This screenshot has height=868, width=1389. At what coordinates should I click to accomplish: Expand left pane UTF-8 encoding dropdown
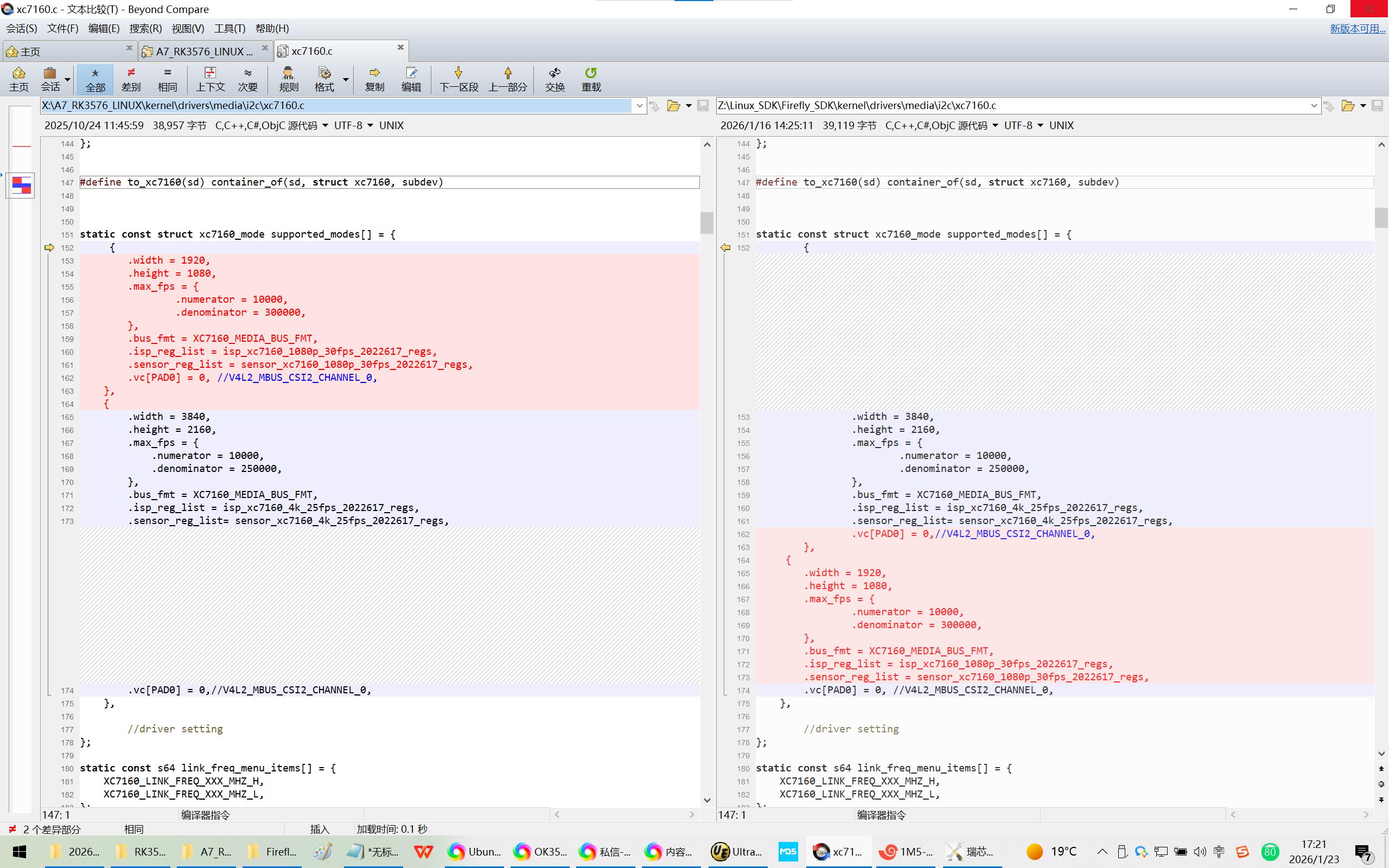tap(369, 126)
